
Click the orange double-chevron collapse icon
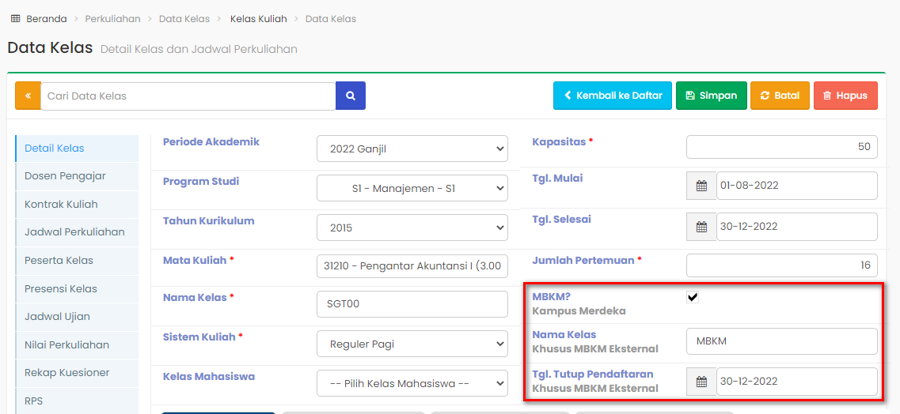(x=28, y=96)
